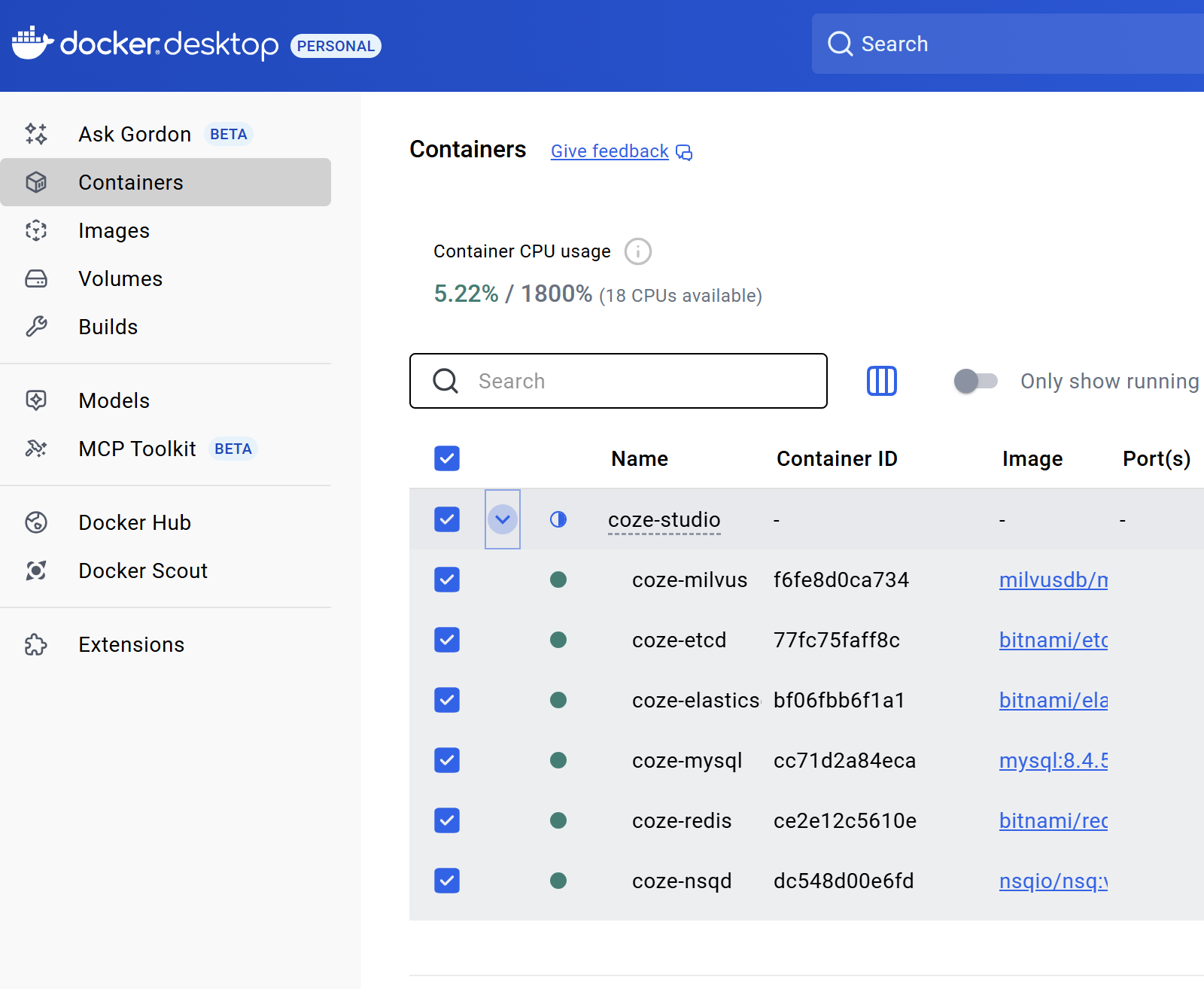Open the bitnami/etcd image link
Screen dimensions: 1204x989
(1053, 640)
